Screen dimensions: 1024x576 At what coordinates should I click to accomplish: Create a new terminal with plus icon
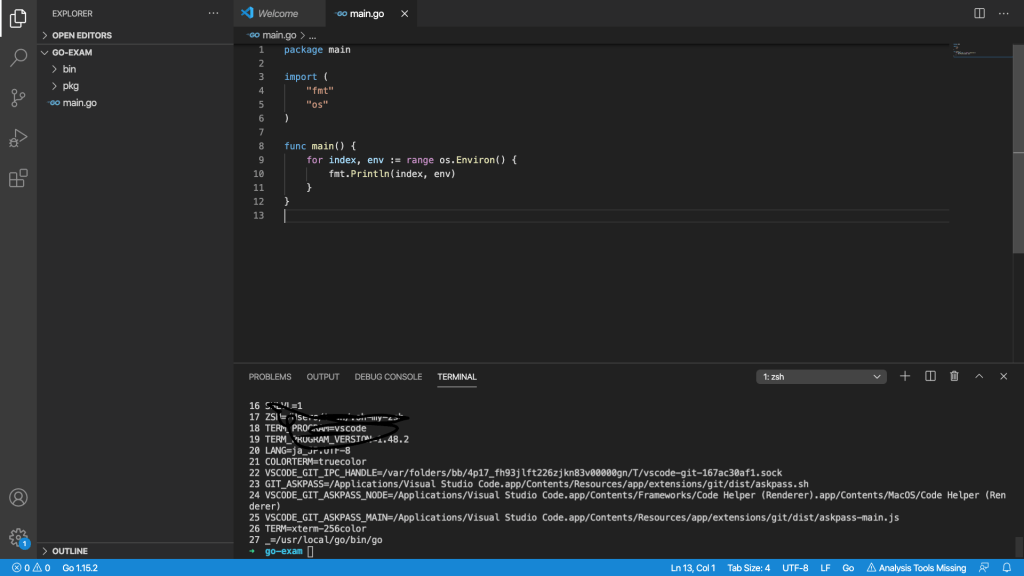(905, 376)
